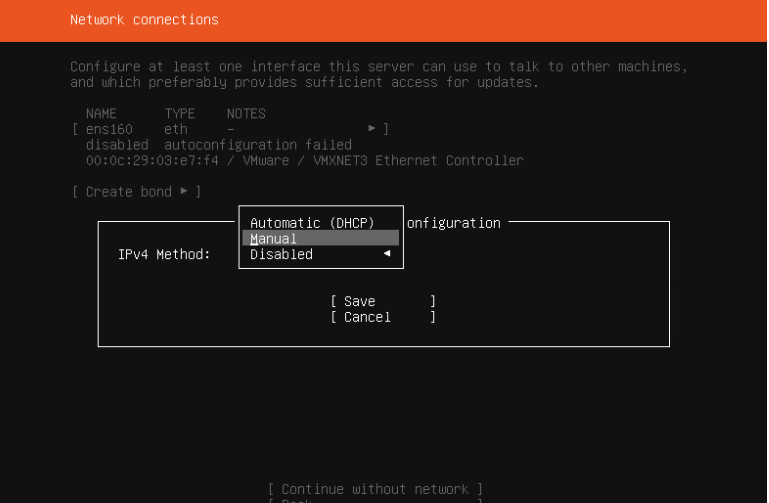Click the Save button
Screen dimensions: 769x503
pos(383,301)
